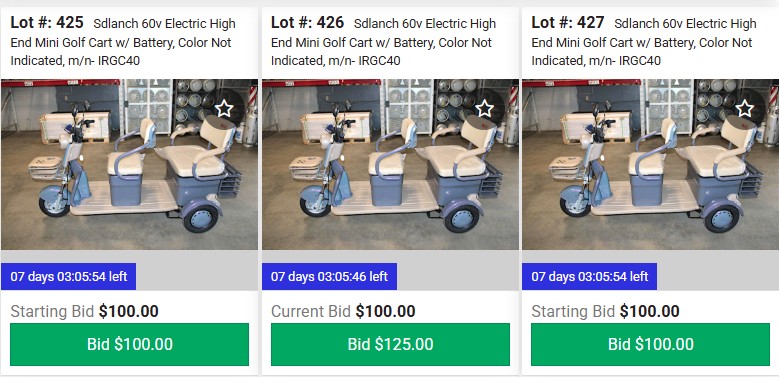Open the Lot 425 golf cart photo
The height and width of the screenshot is (377, 779).
[x=130, y=164]
